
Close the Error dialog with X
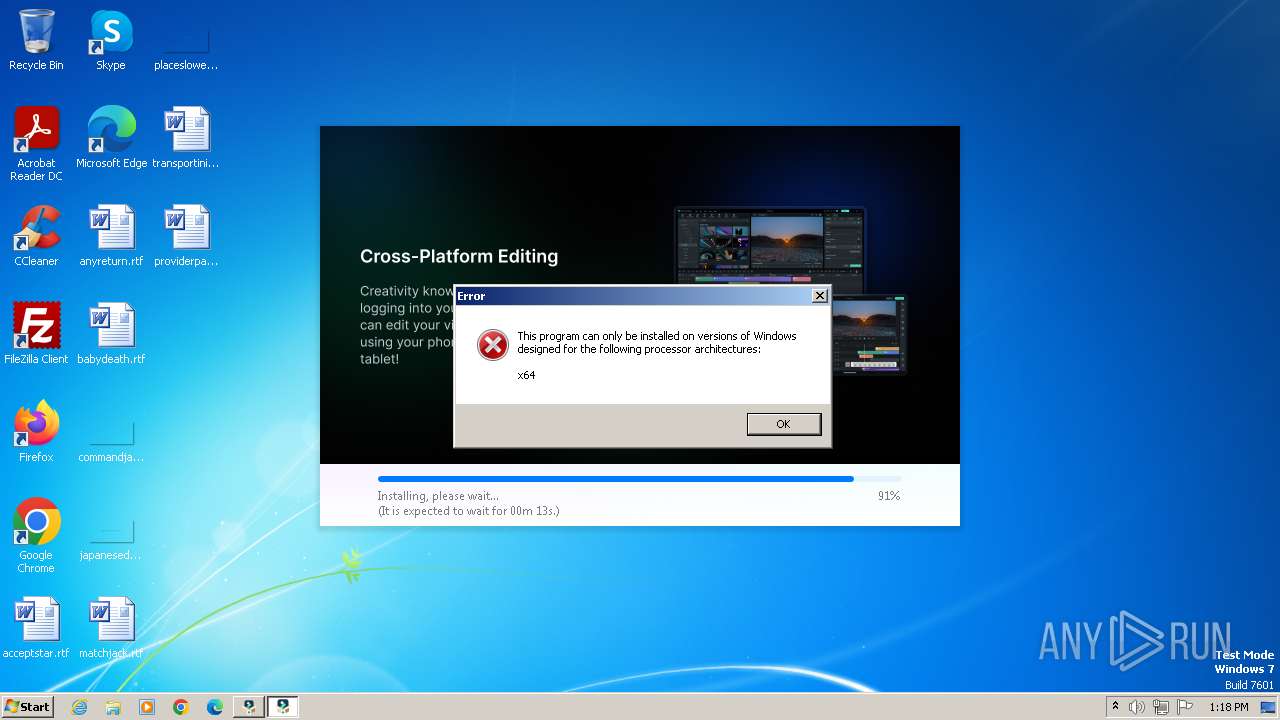(819, 295)
